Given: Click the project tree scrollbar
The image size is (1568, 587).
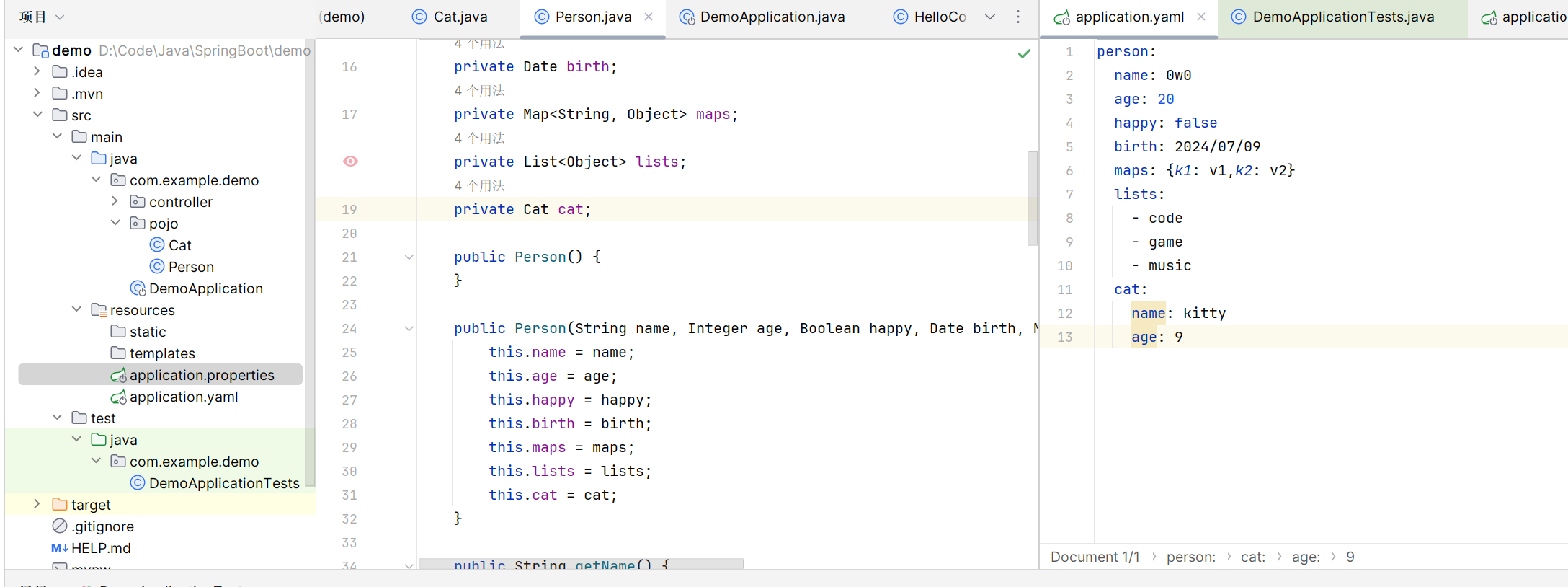Looking at the screenshot, I should tap(311, 263).
